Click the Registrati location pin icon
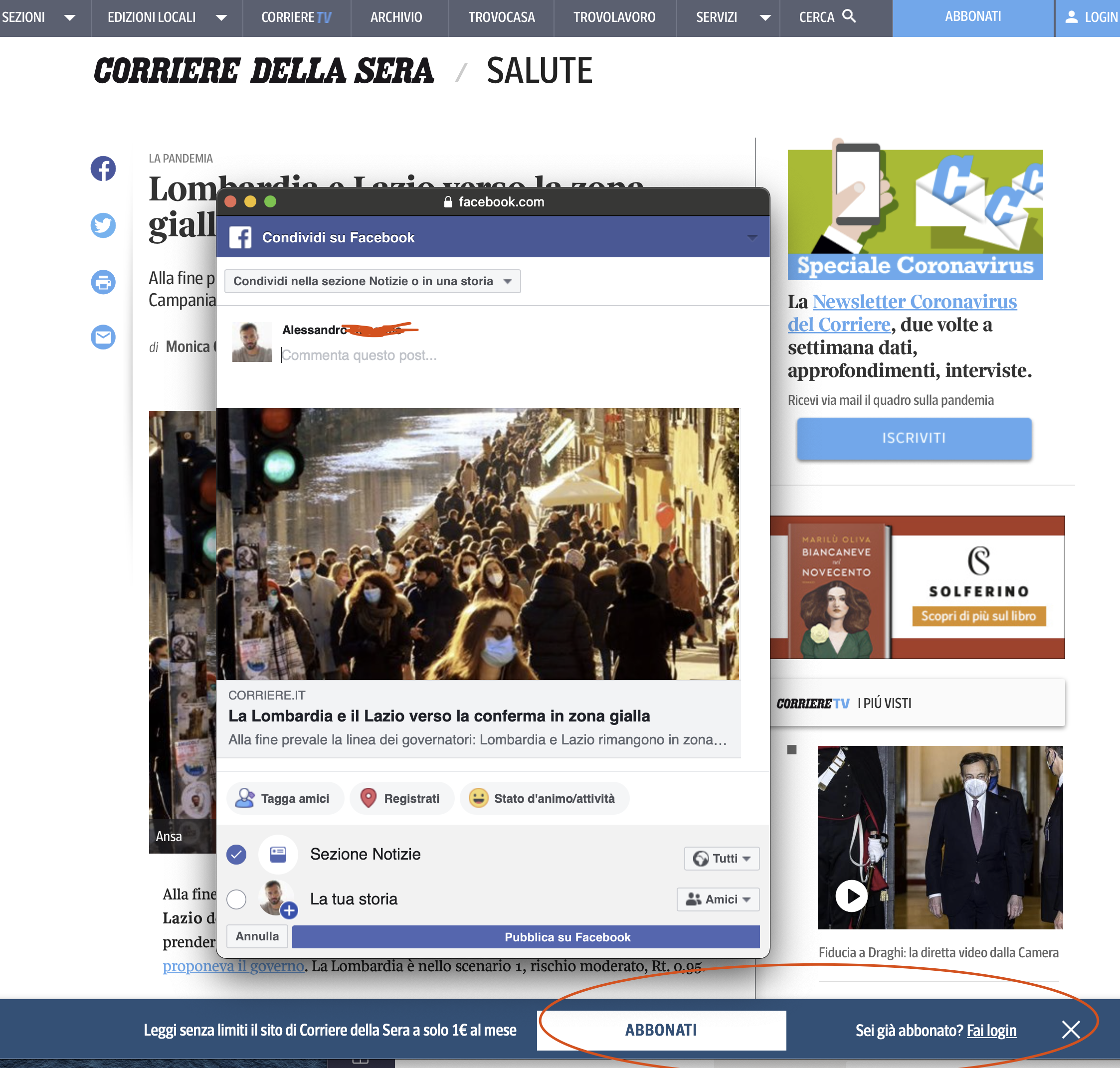 [x=369, y=798]
